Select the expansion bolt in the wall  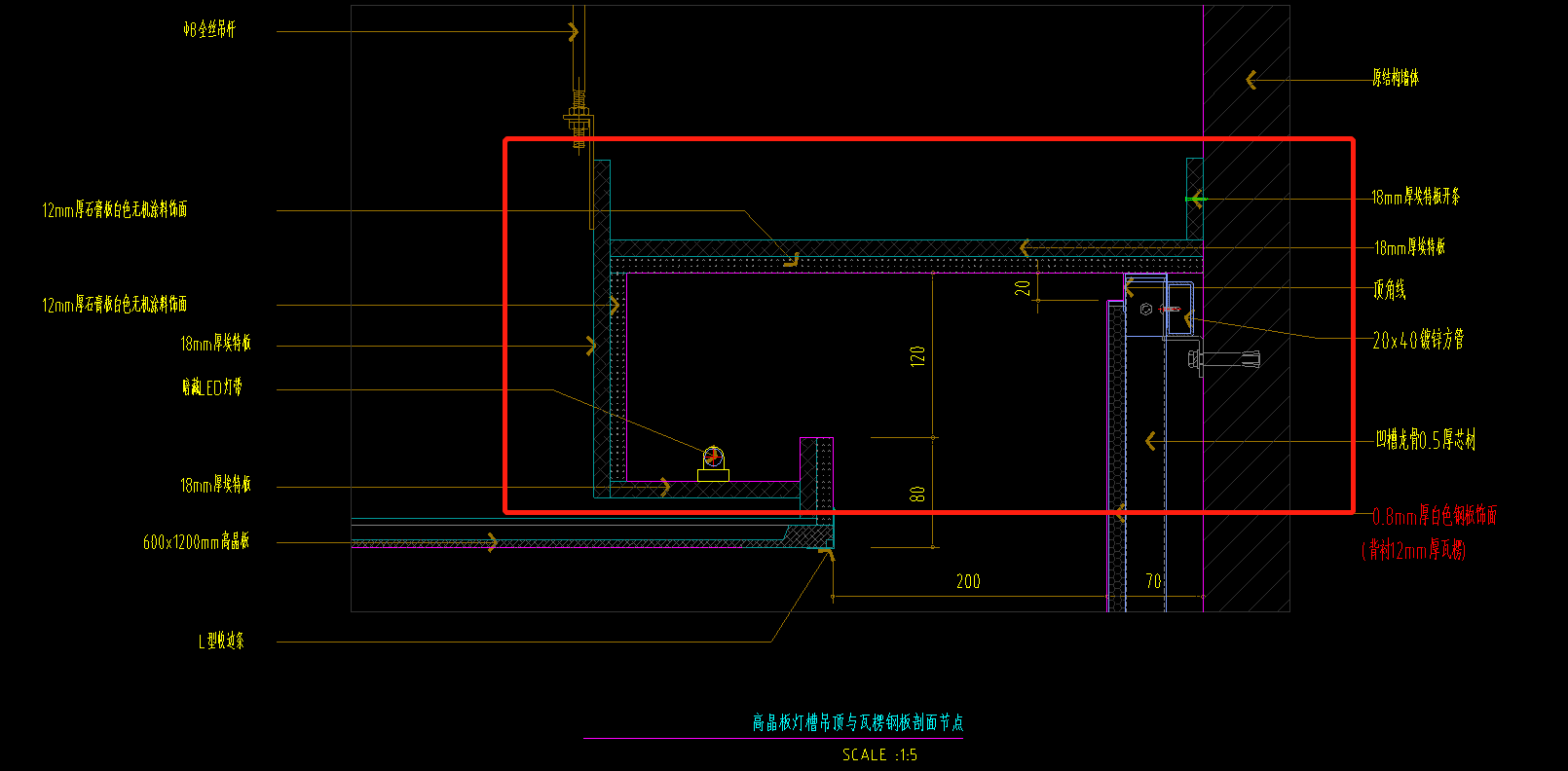(1224, 359)
